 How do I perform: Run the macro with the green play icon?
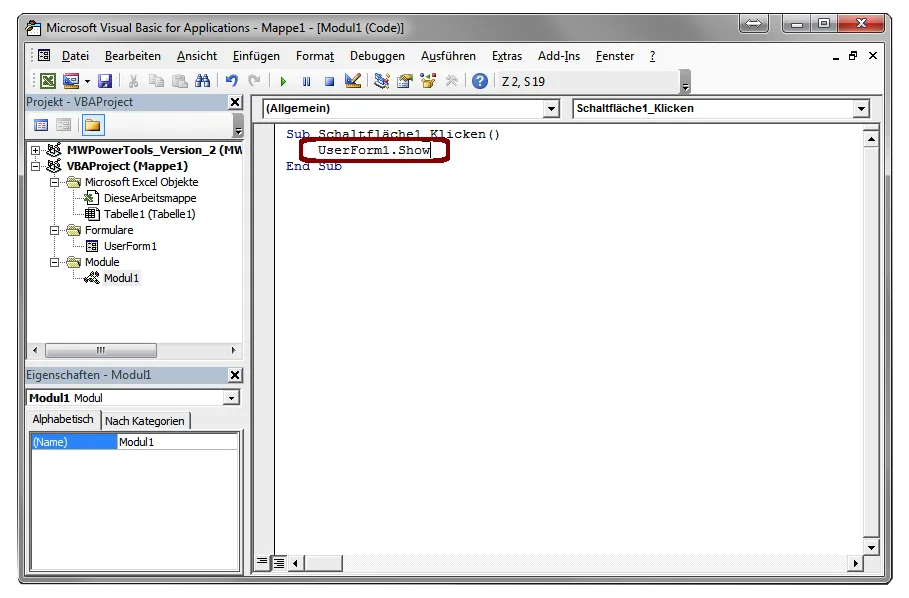[284, 81]
